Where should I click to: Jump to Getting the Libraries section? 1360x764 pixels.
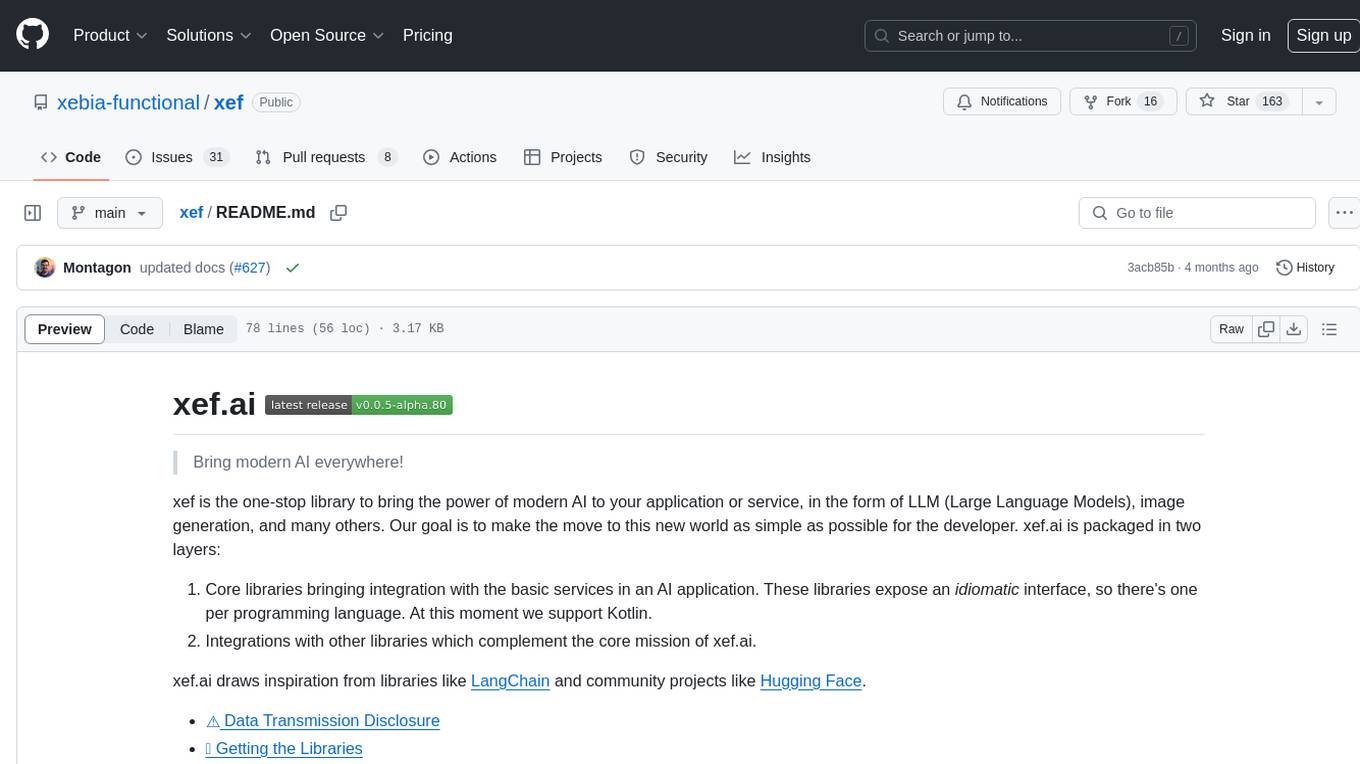[284, 749]
